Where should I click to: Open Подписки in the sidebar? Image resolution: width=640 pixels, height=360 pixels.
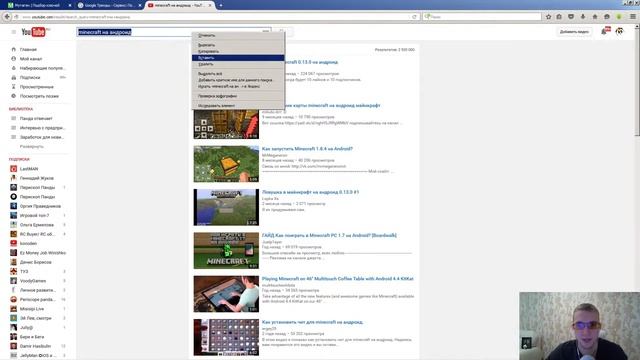tap(30, 78)
